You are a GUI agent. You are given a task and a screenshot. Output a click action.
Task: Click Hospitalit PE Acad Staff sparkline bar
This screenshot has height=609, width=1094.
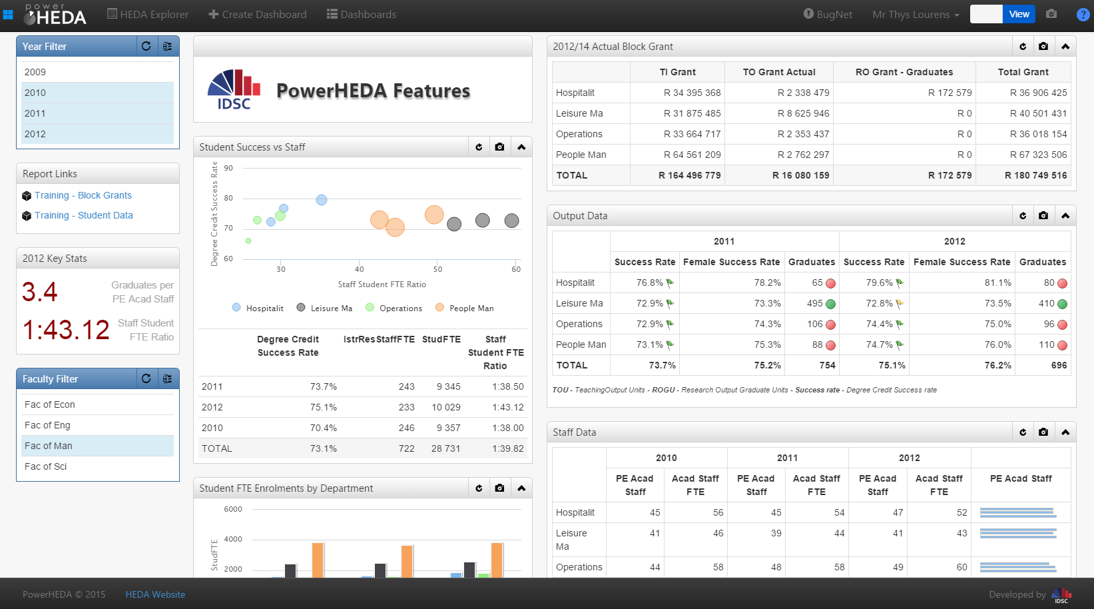coord(1018,513)
